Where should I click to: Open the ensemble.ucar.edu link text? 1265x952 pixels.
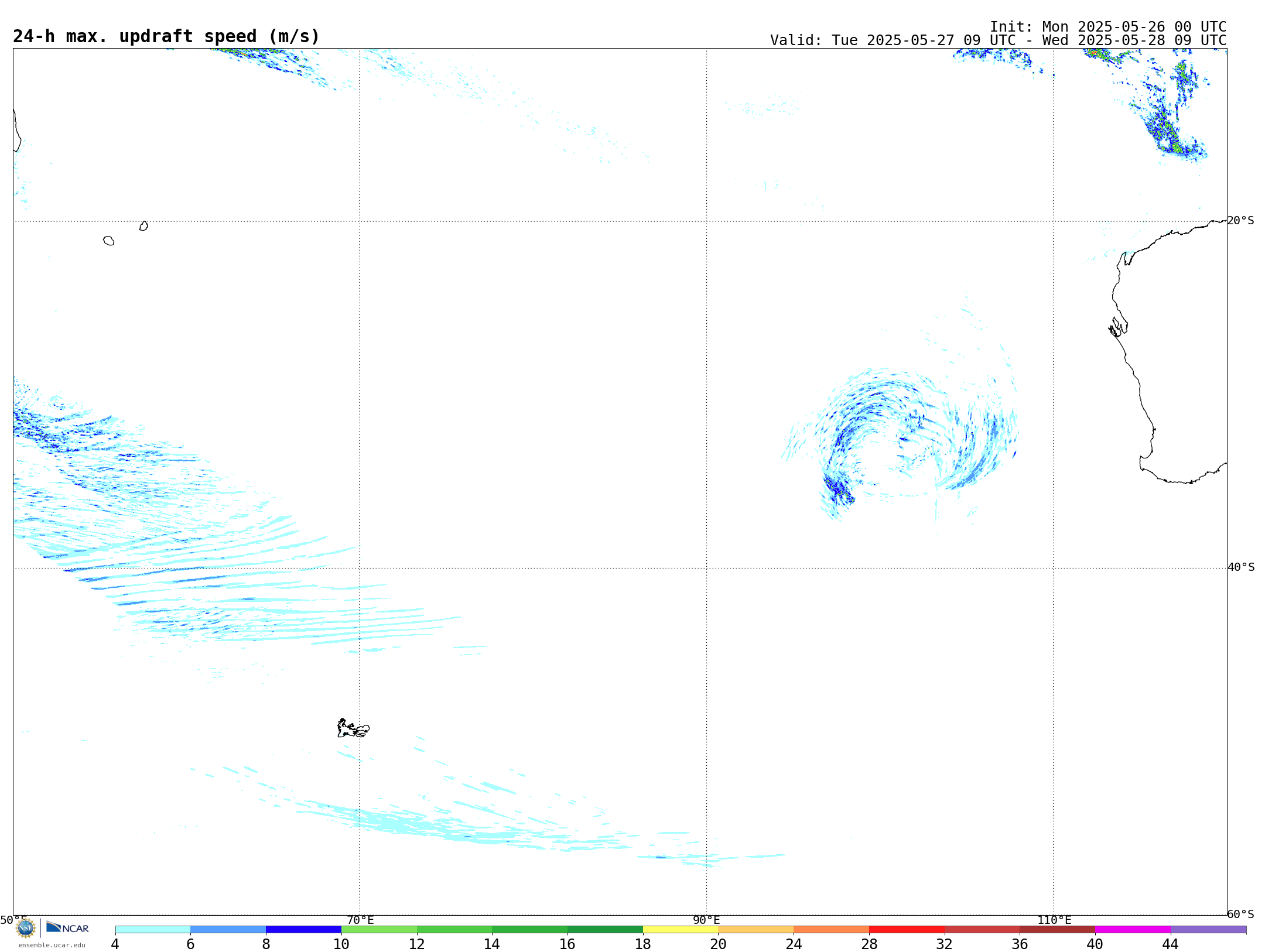tap(52, 945)
